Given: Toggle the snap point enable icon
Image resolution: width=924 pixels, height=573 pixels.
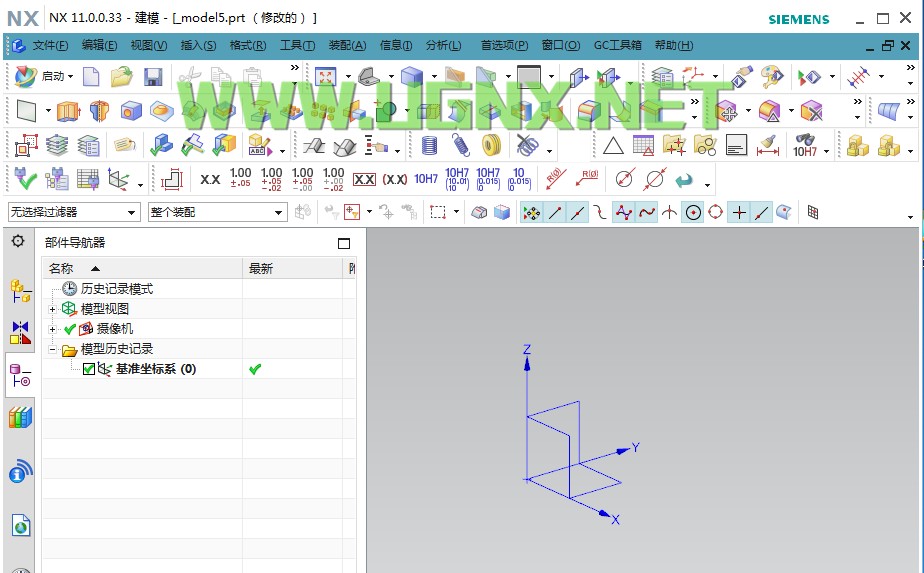Looking at the screenshot, I should pos(532,212).
